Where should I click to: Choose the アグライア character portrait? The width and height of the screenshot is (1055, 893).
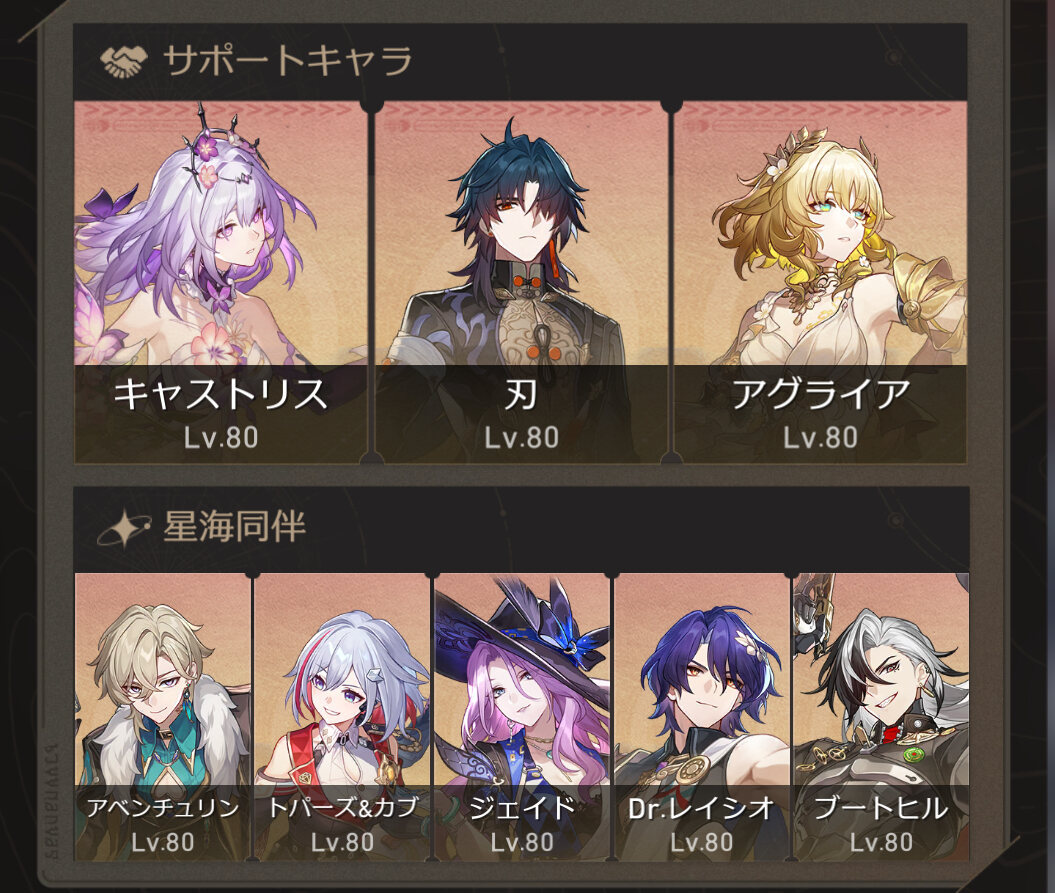820,283
